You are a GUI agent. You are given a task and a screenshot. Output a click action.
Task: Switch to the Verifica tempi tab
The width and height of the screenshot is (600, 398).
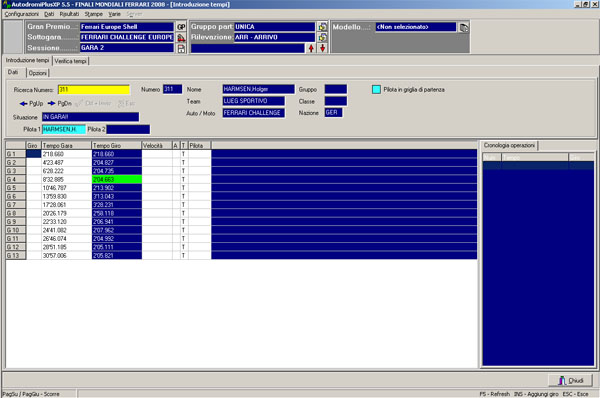tap(70, 61)
